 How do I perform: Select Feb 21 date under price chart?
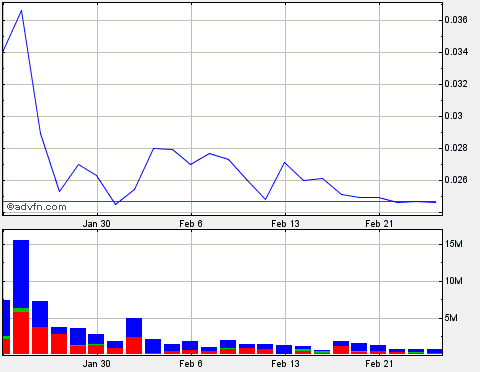pyautogui.click(x=379, y=223)
